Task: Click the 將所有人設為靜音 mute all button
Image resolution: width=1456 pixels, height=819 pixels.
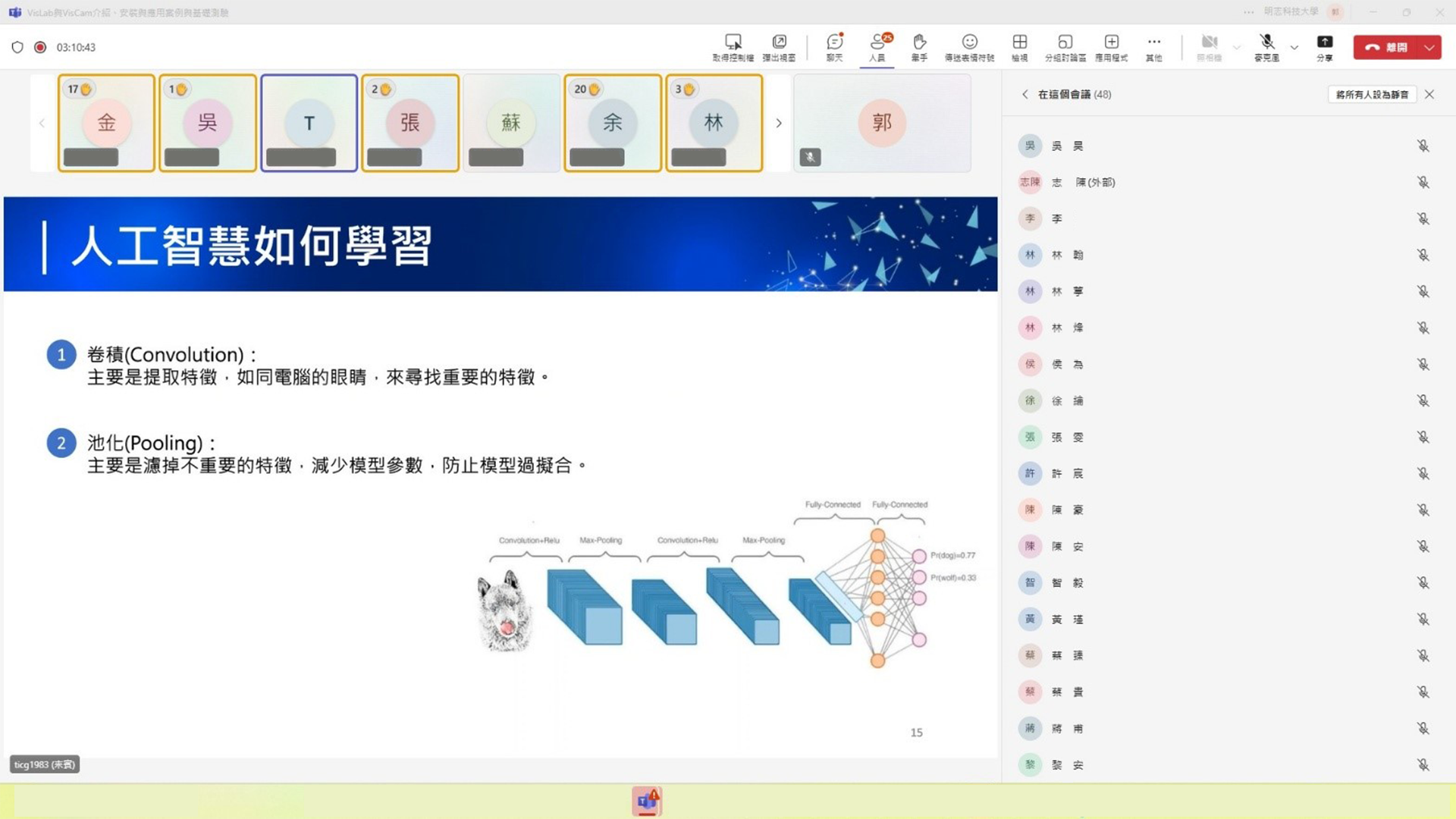Action: tap(1373, 94)
